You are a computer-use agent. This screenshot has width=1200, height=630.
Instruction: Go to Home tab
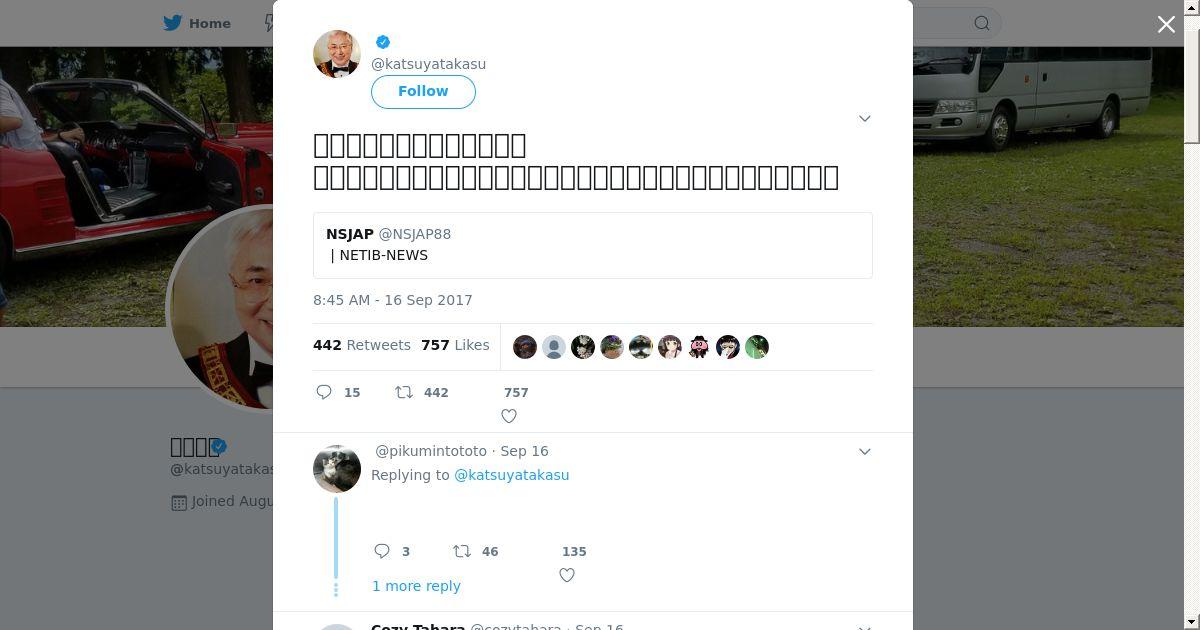[x=197, y=23]
